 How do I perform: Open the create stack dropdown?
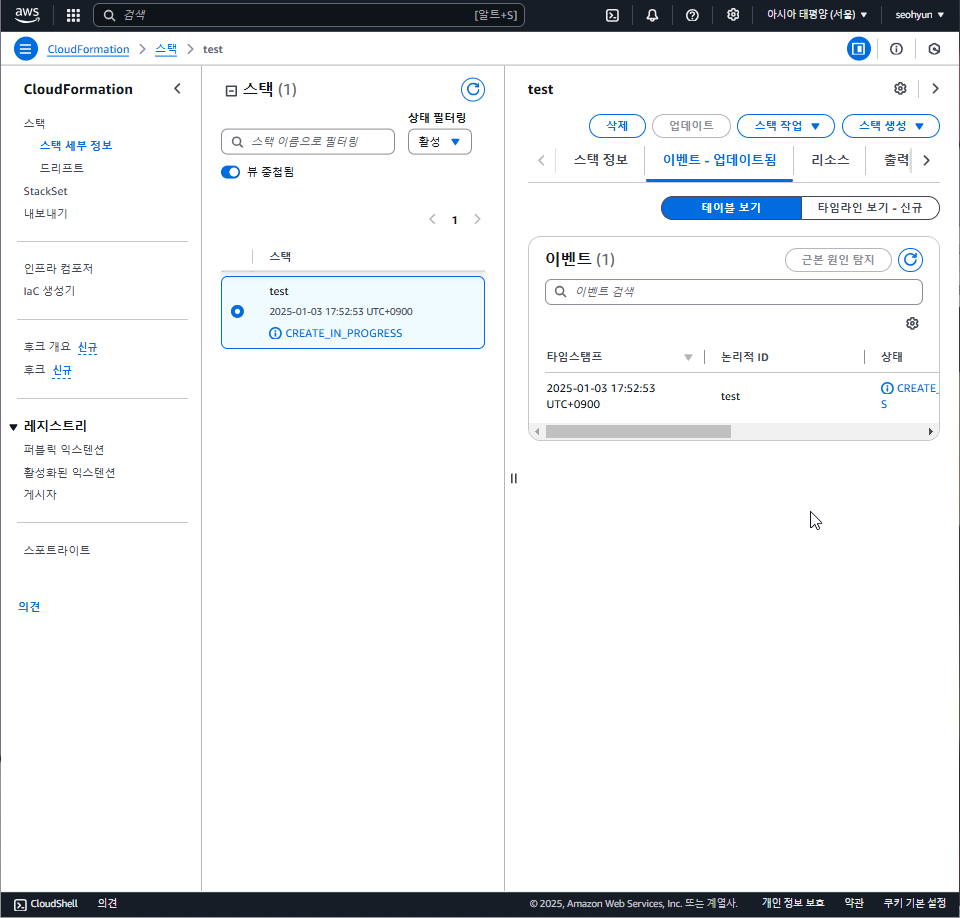891,126
